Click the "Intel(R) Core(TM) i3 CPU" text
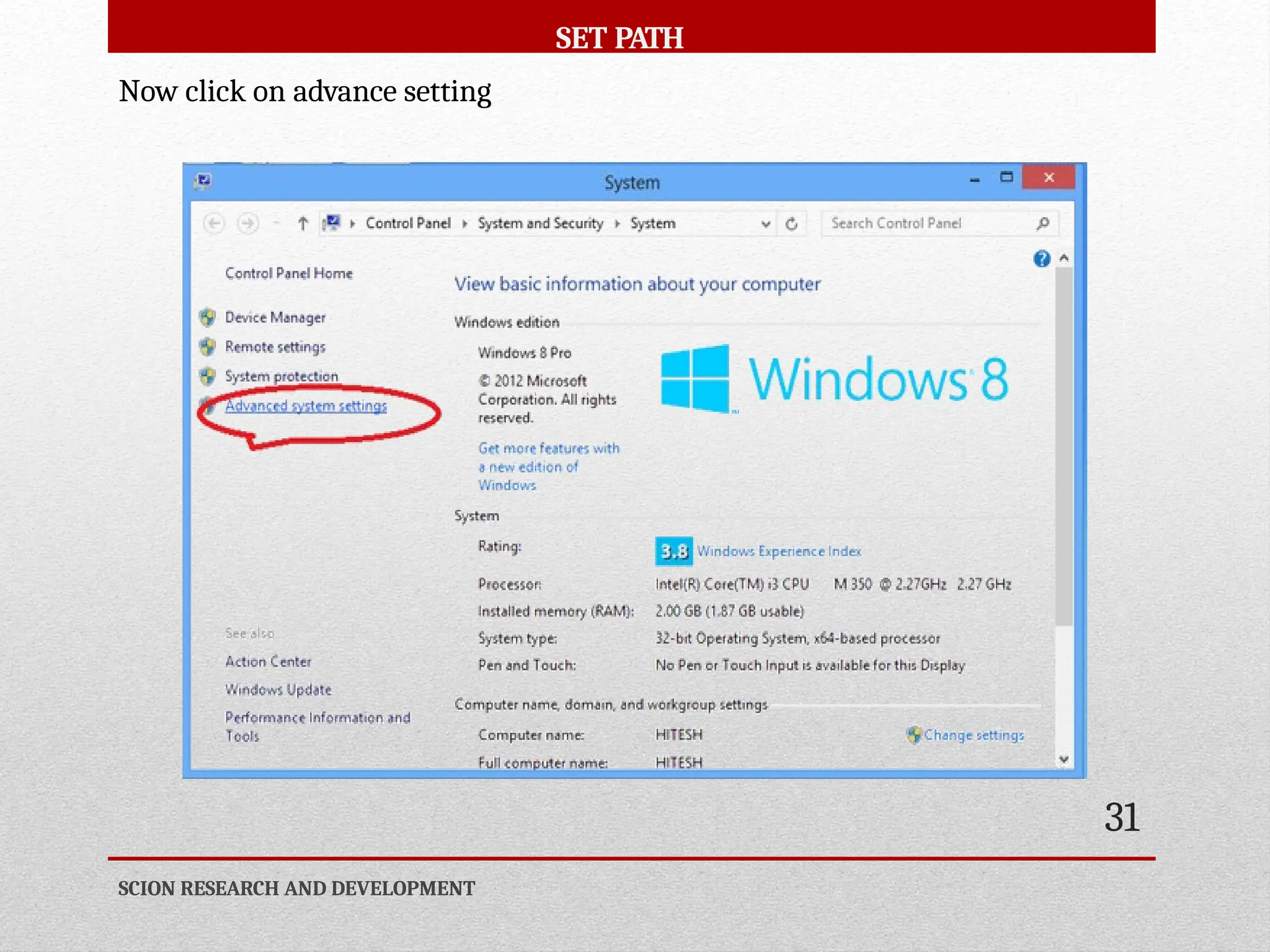The image size is (1270, 952). 732,584
